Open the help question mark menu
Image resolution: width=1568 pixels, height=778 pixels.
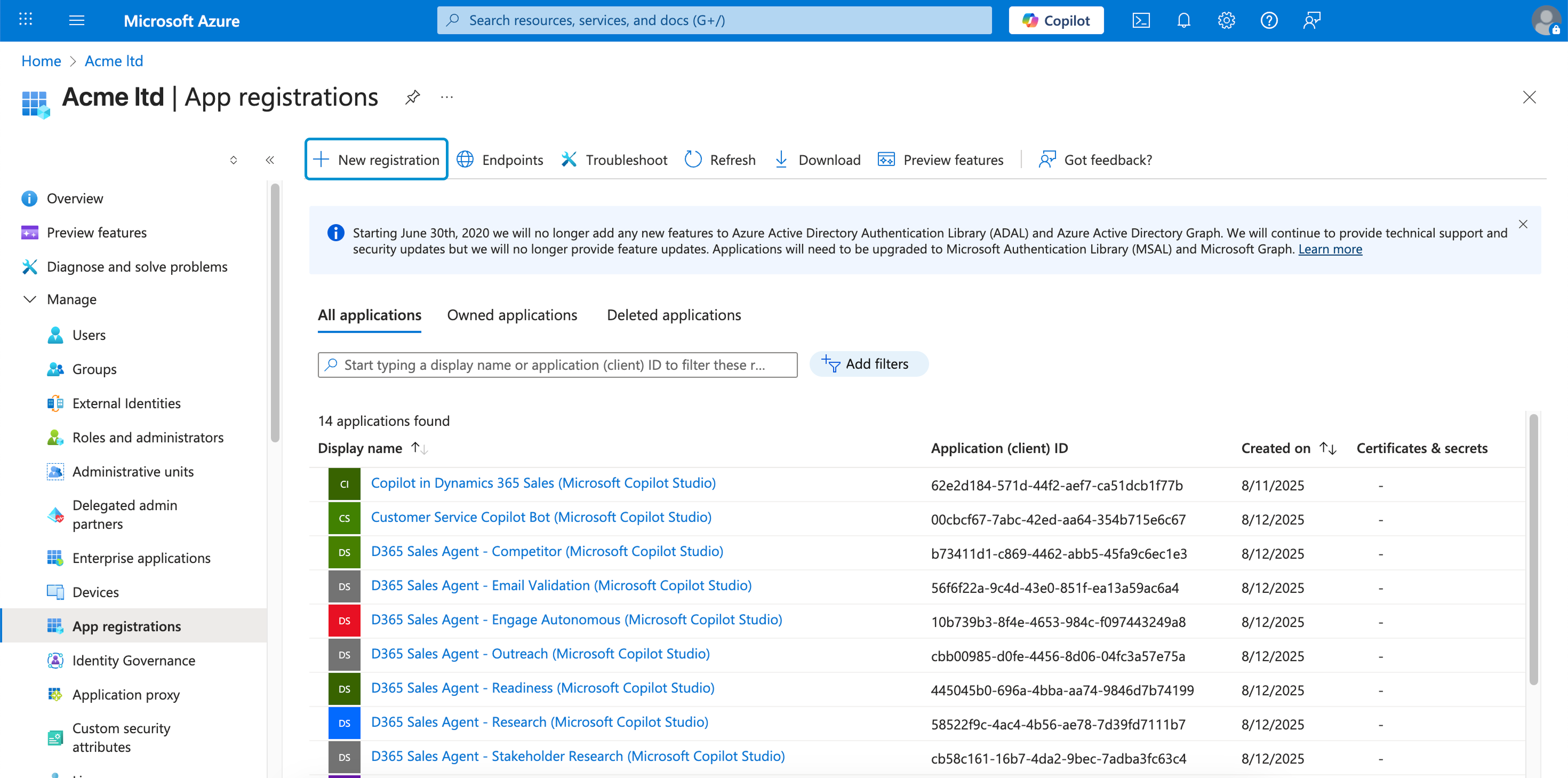(1268, 20)
